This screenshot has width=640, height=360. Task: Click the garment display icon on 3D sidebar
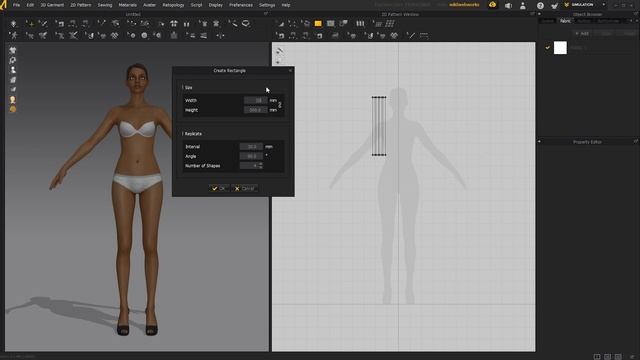coord(13,51)
